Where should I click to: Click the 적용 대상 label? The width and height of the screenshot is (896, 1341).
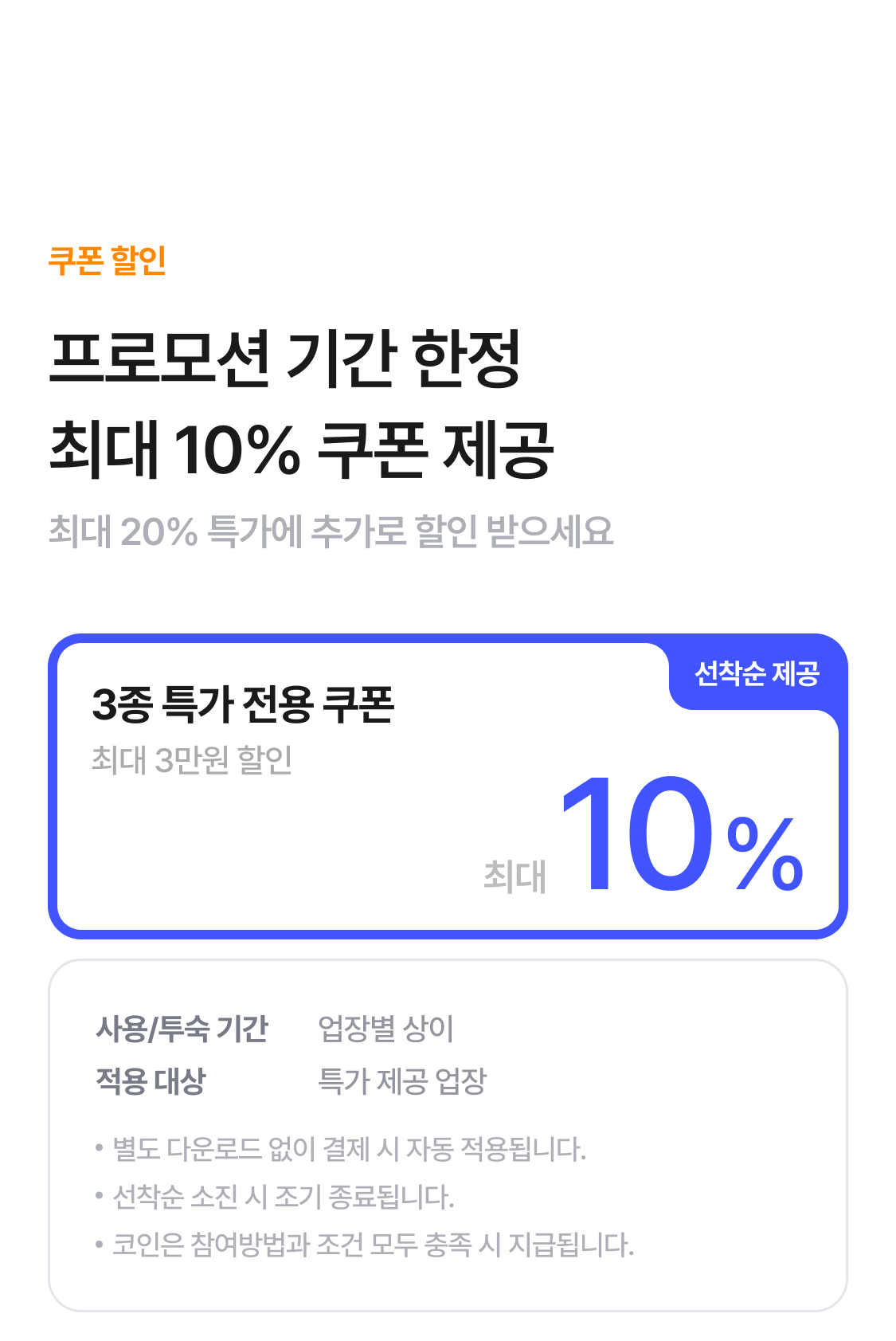coord(151,1081)
